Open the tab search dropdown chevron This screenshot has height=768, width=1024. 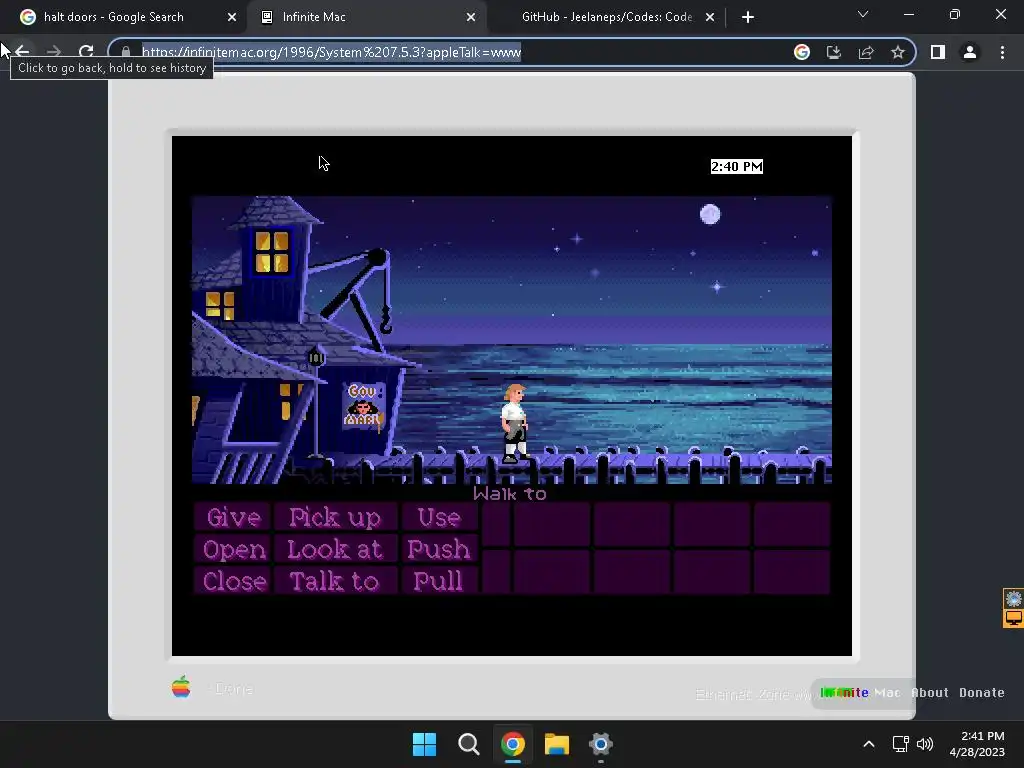point(863,14)
